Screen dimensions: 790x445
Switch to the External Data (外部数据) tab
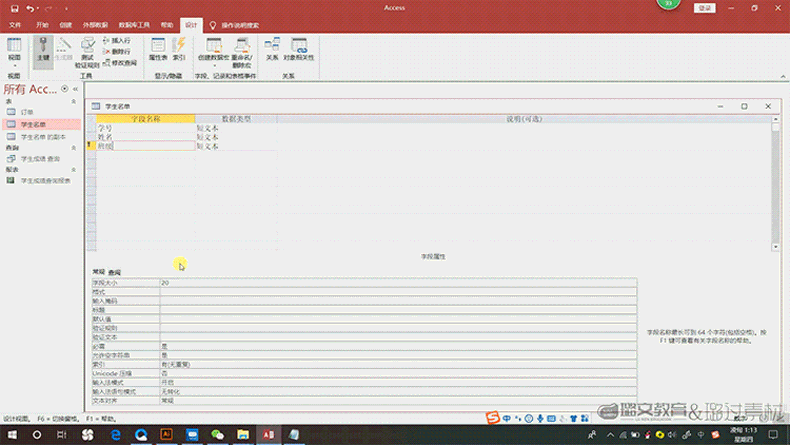click(95, 25)
